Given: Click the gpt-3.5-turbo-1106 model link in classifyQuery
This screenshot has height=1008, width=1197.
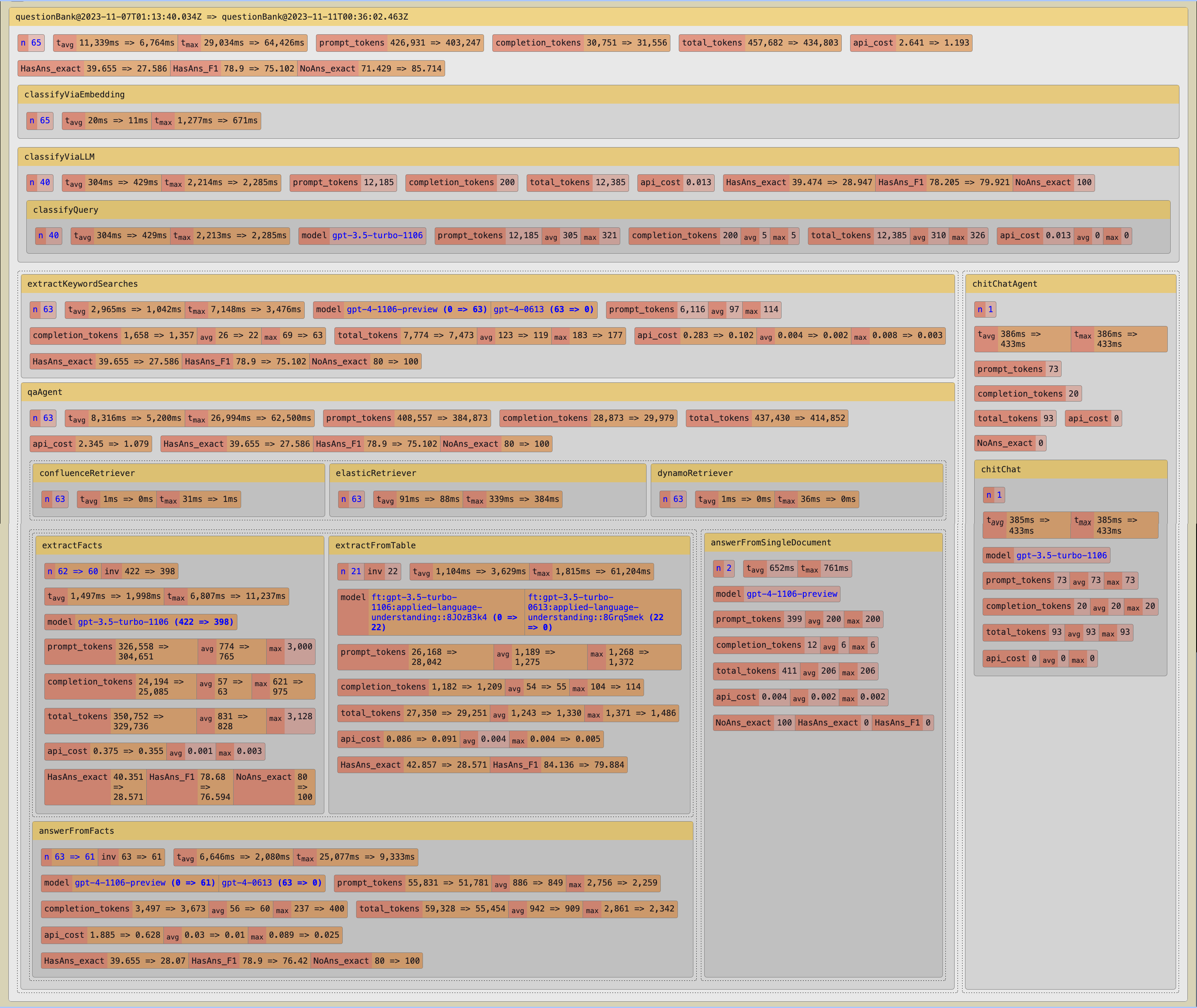Looking at the screenshot, I should [x=377, y=236].
